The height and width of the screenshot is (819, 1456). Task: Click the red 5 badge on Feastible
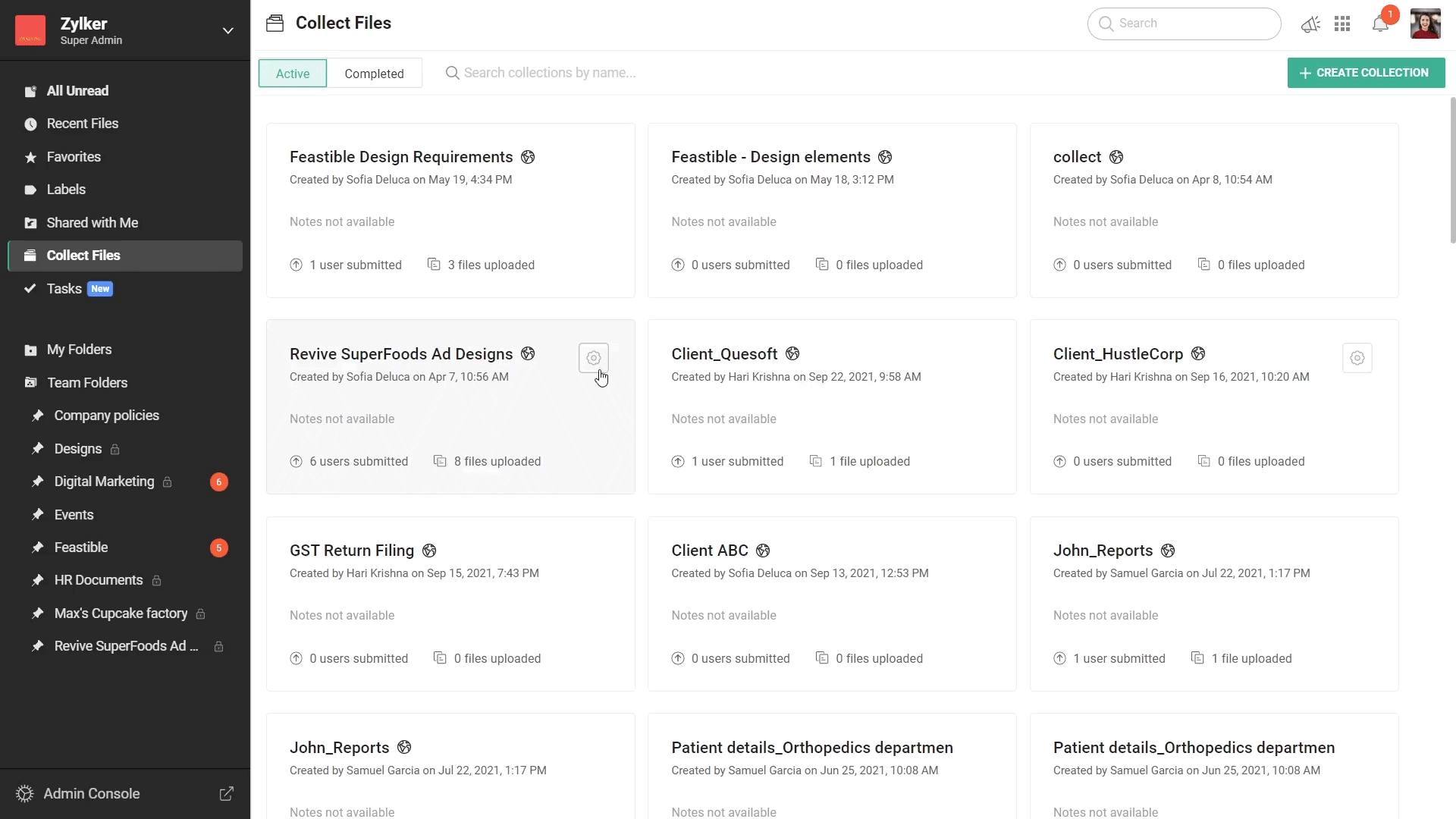218,548
